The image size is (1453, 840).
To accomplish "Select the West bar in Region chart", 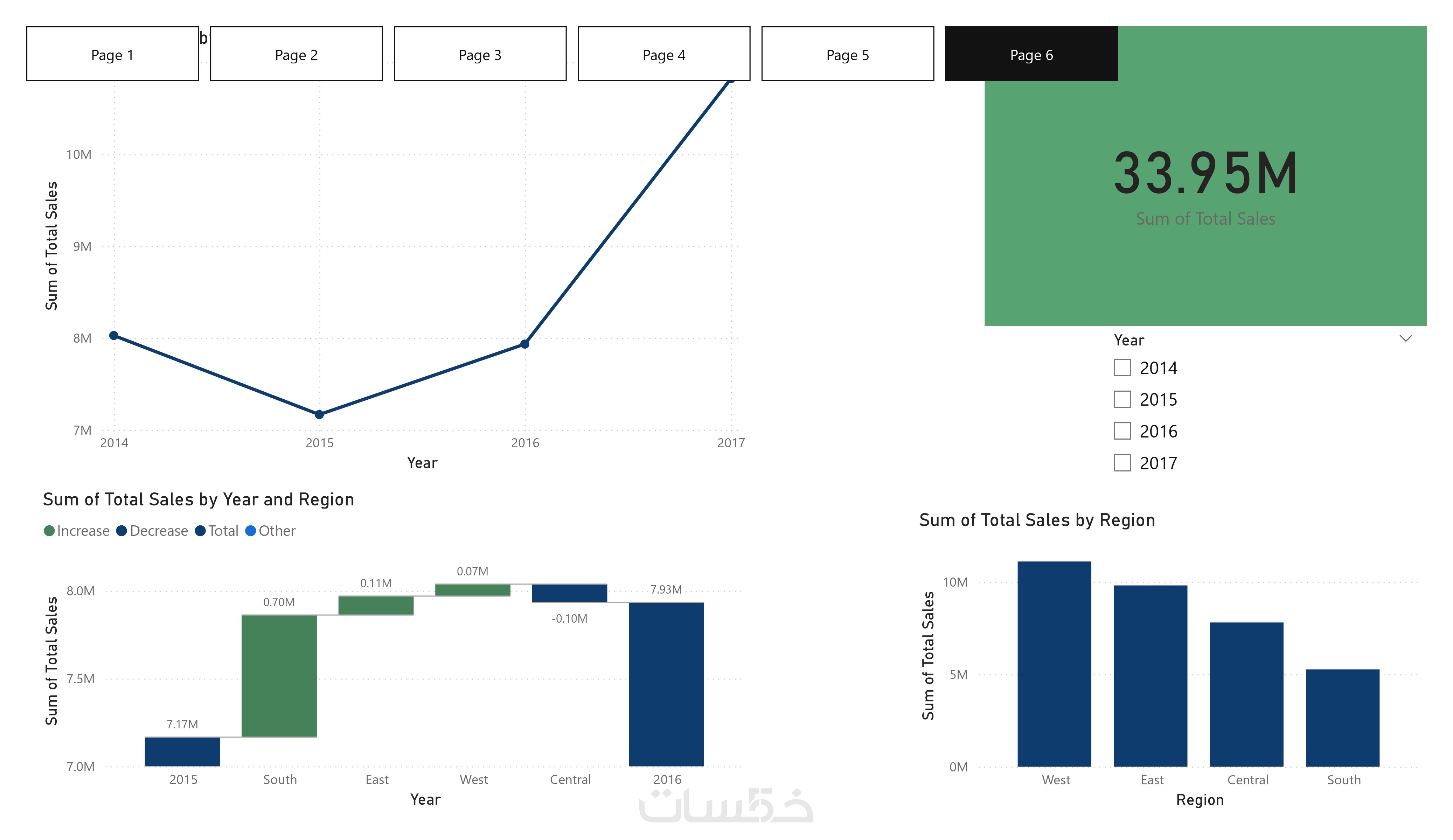I will [1054, 663].
